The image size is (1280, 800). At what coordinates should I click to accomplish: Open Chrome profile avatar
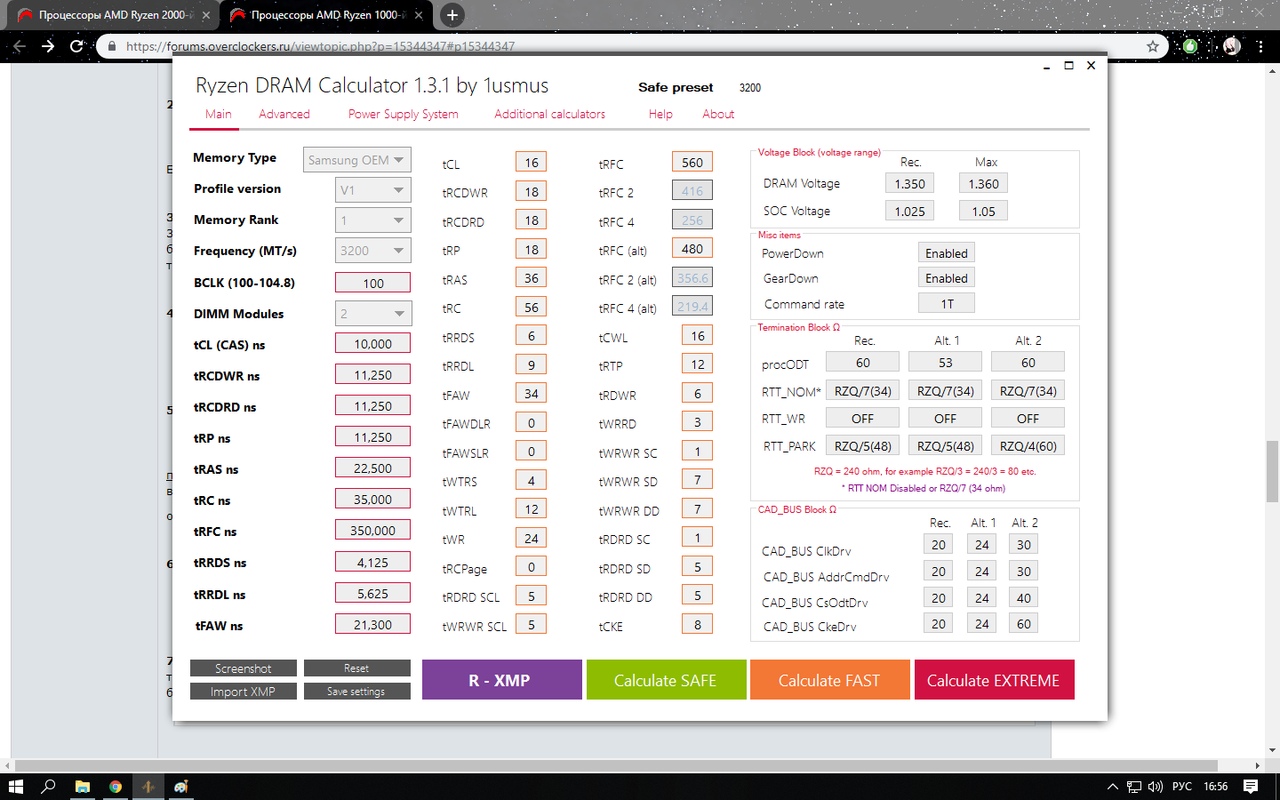1232,46
